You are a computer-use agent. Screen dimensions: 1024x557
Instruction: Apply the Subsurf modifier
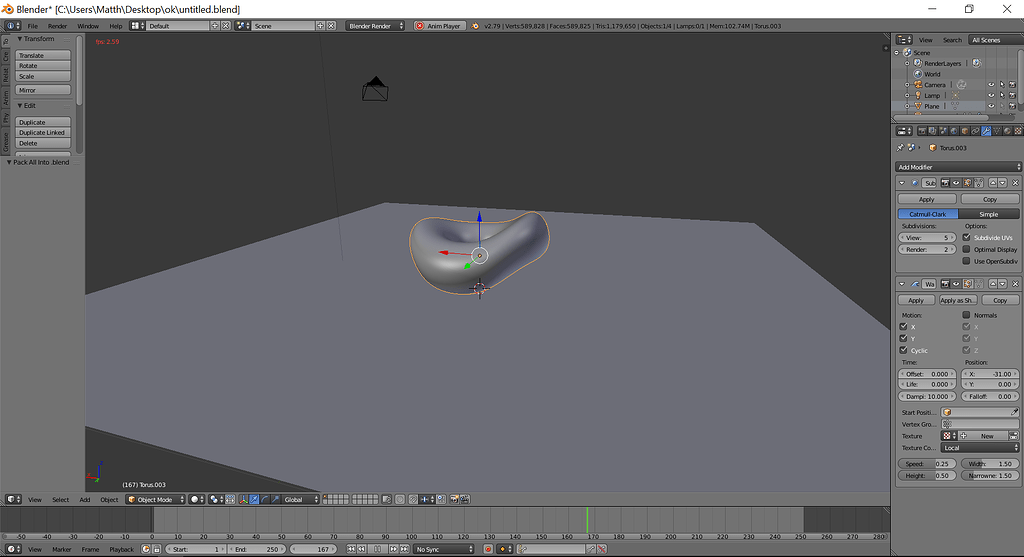[x=927, y=199]
